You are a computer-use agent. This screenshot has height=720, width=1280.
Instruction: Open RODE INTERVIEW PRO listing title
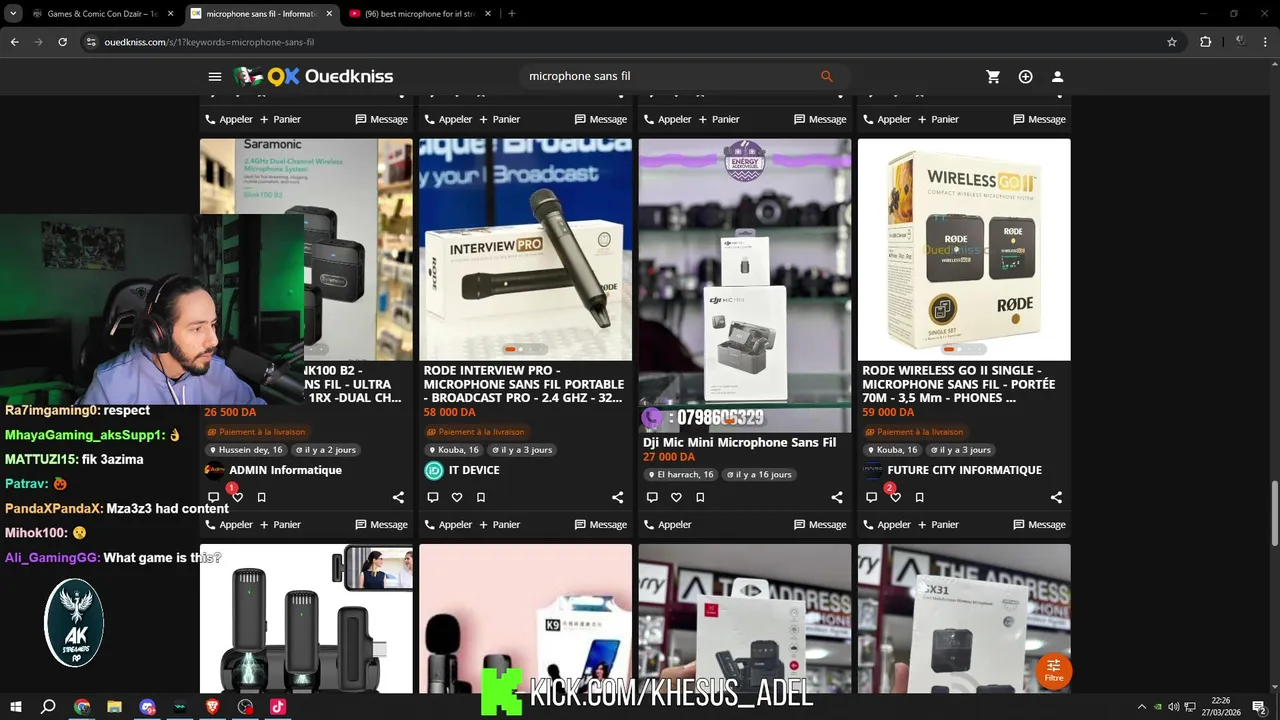pos(524,384)
